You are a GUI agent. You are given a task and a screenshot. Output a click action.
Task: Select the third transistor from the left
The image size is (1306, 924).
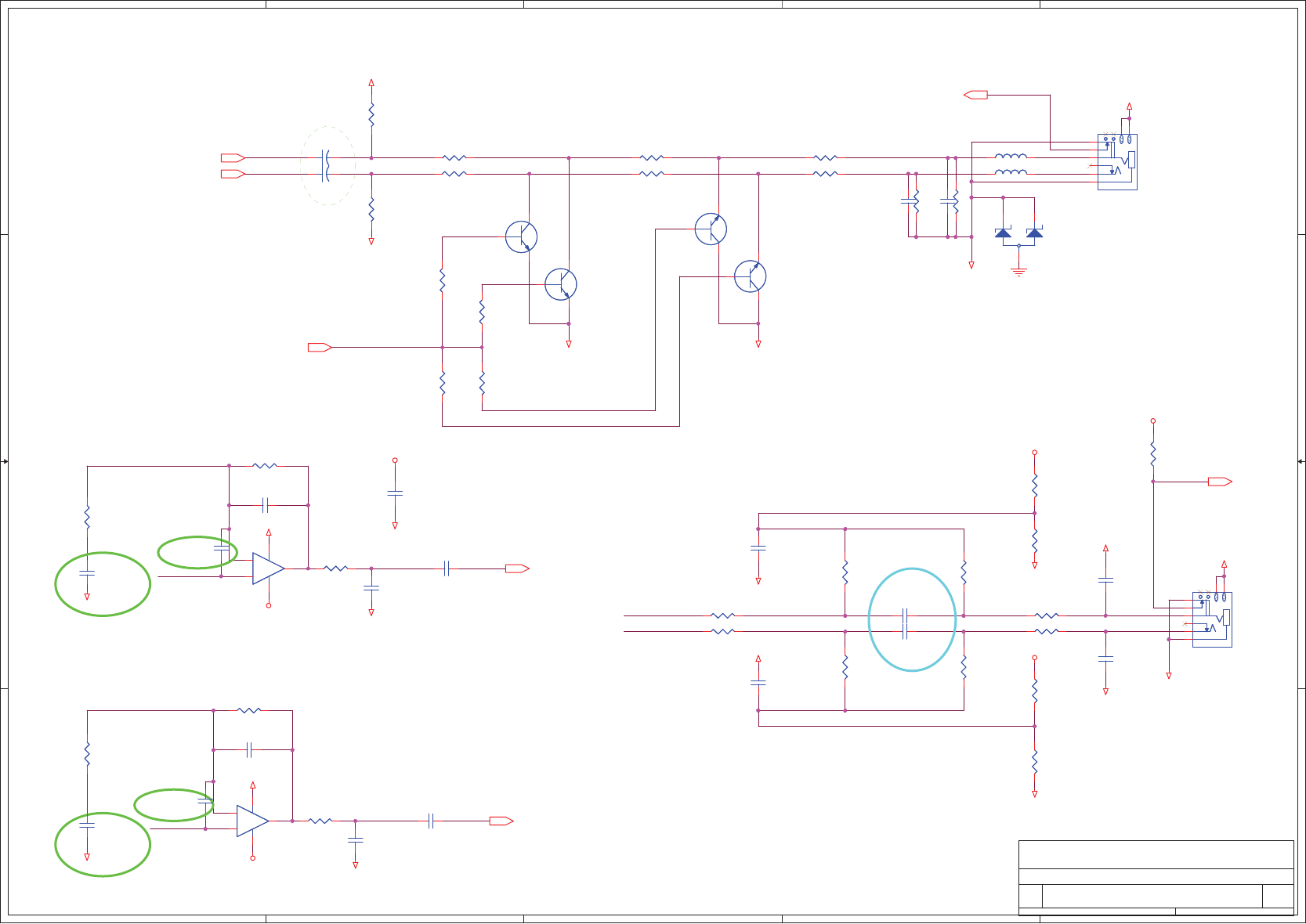click(711, 229)
